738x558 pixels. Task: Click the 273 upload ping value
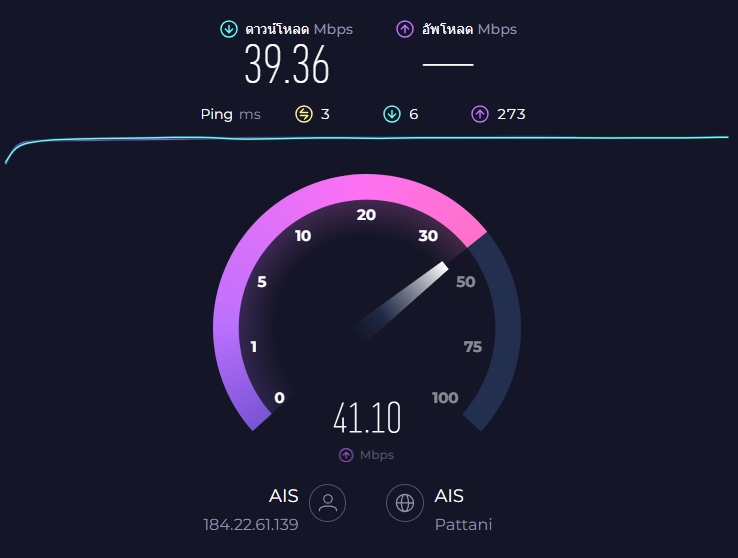point(511,114)
